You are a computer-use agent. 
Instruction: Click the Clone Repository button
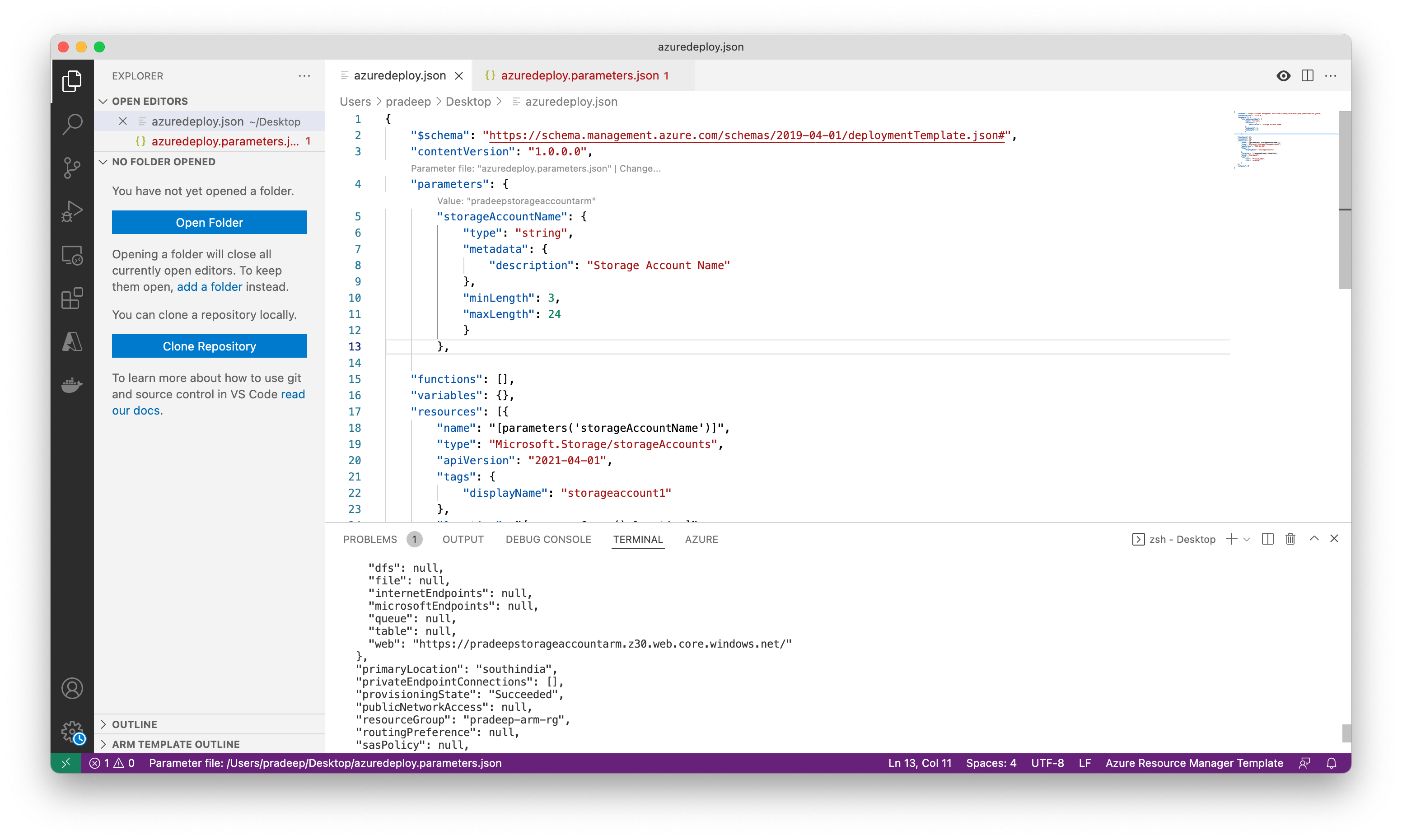pos(210,346)
